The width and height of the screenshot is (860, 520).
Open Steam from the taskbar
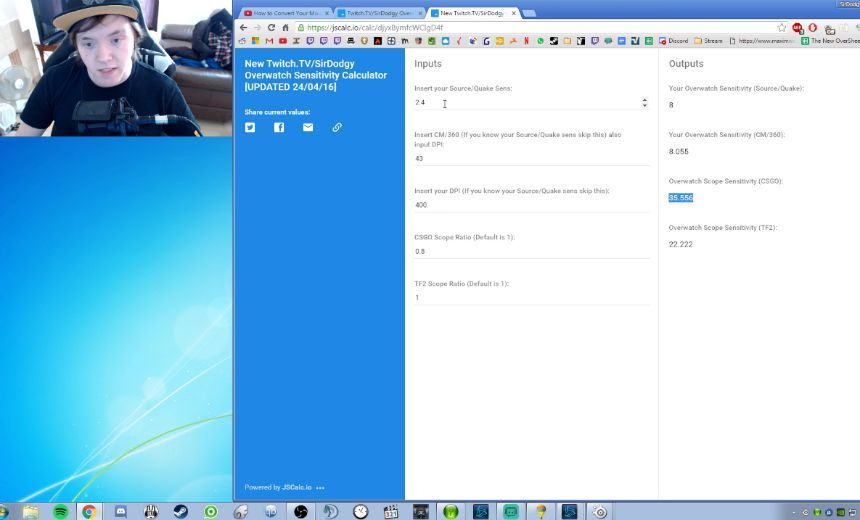pos(181,511)
